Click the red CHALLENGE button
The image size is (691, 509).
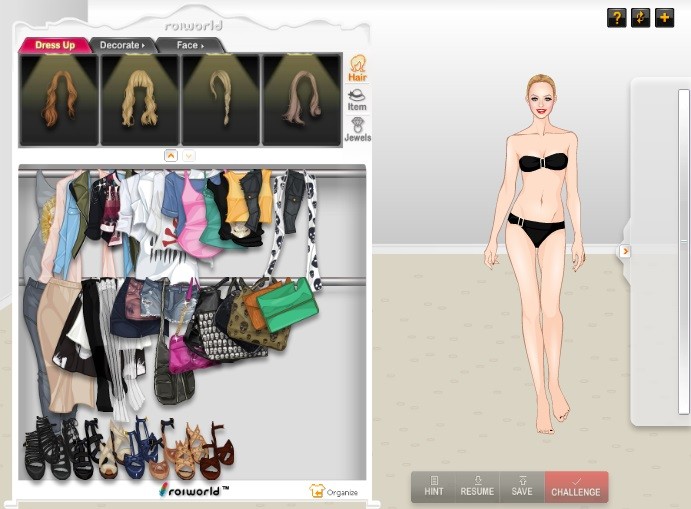click(x=576, y=487)
